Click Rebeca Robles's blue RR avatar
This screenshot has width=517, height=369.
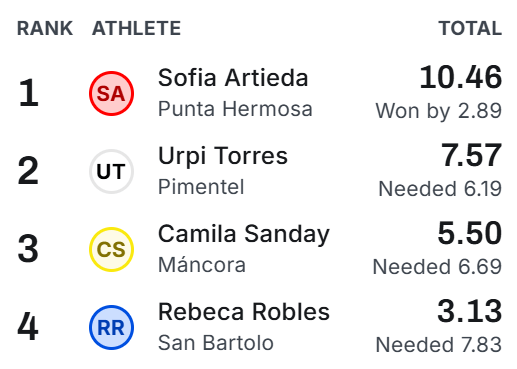111,327
